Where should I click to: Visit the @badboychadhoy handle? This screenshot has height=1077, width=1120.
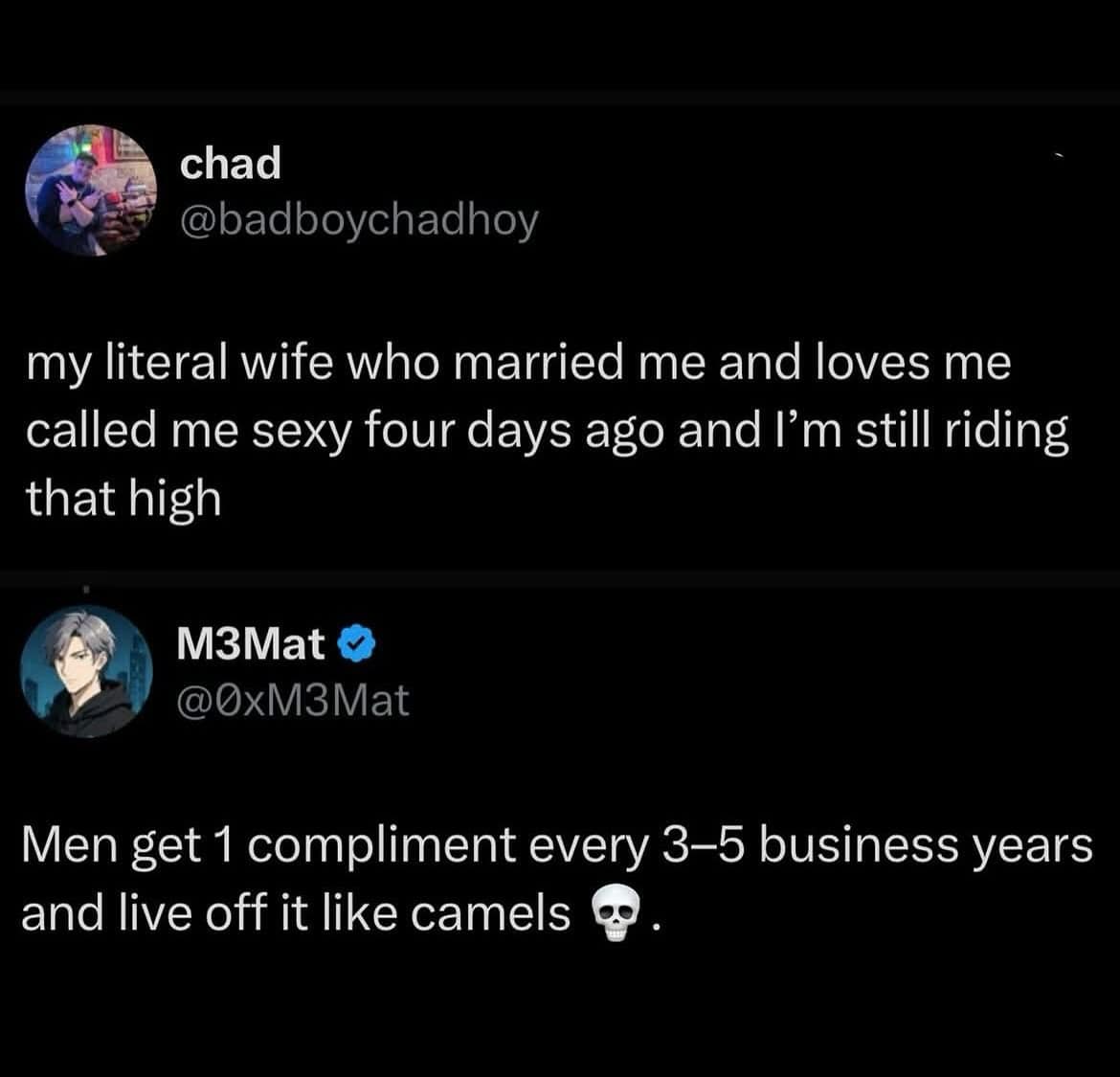pos(359,221)
